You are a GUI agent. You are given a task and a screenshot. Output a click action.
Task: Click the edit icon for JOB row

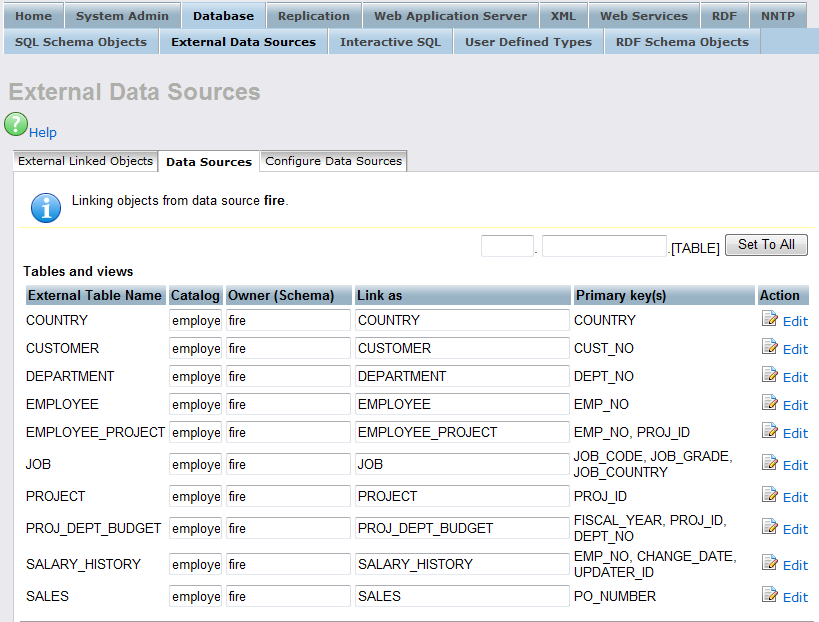(x=769, y=463)
